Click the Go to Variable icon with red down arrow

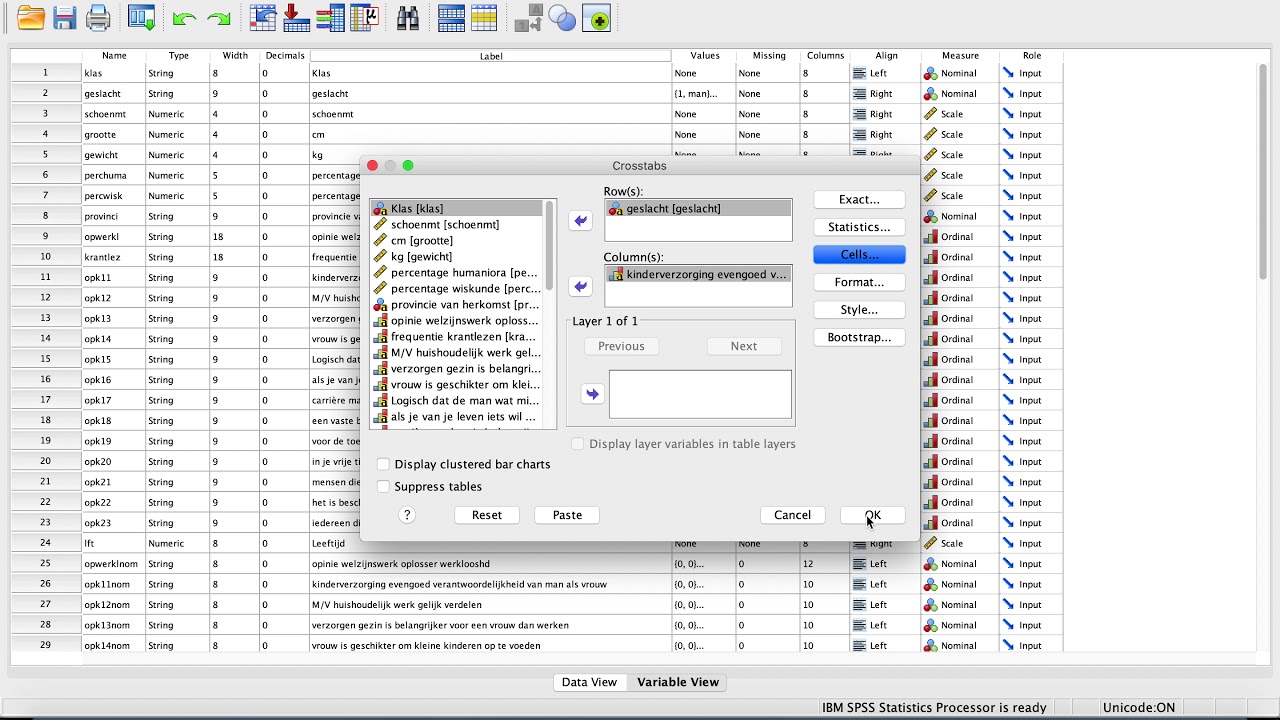point(296,18)
